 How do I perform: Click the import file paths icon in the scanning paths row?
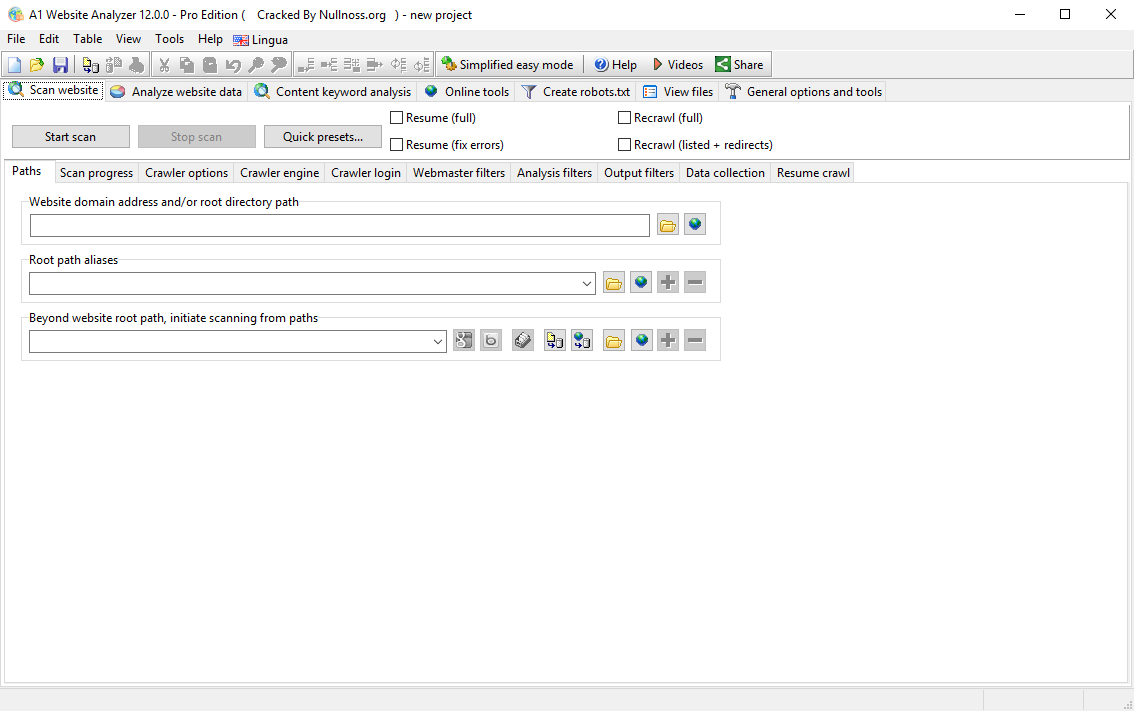coord(555,341)
